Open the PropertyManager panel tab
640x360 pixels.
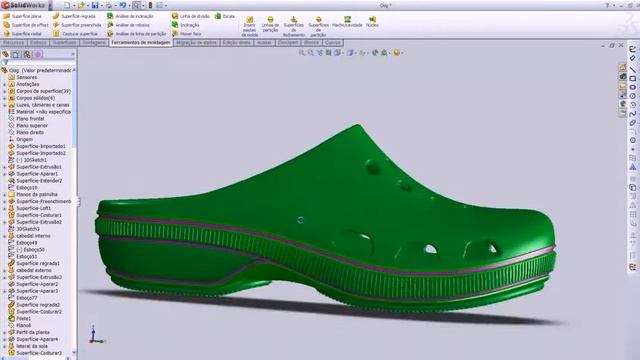[16, 54]
